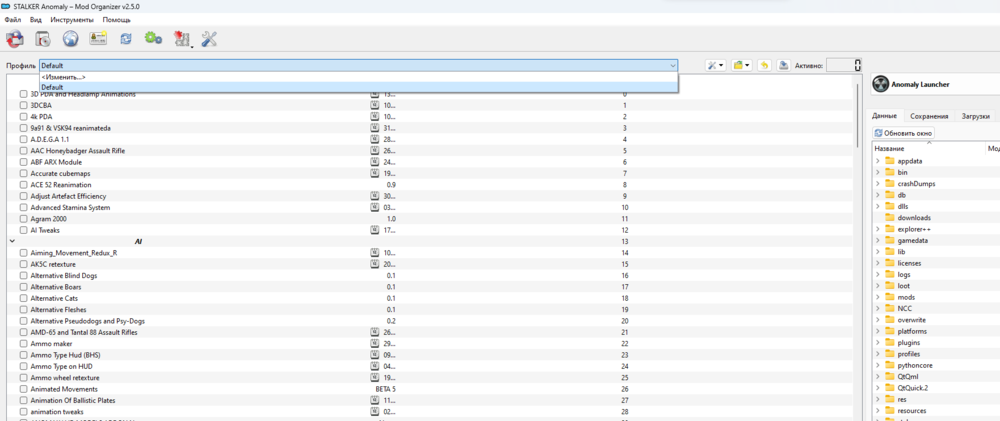Click the downloads folder icon
The width and height of the screenshot is (1000, 421).
890,218
